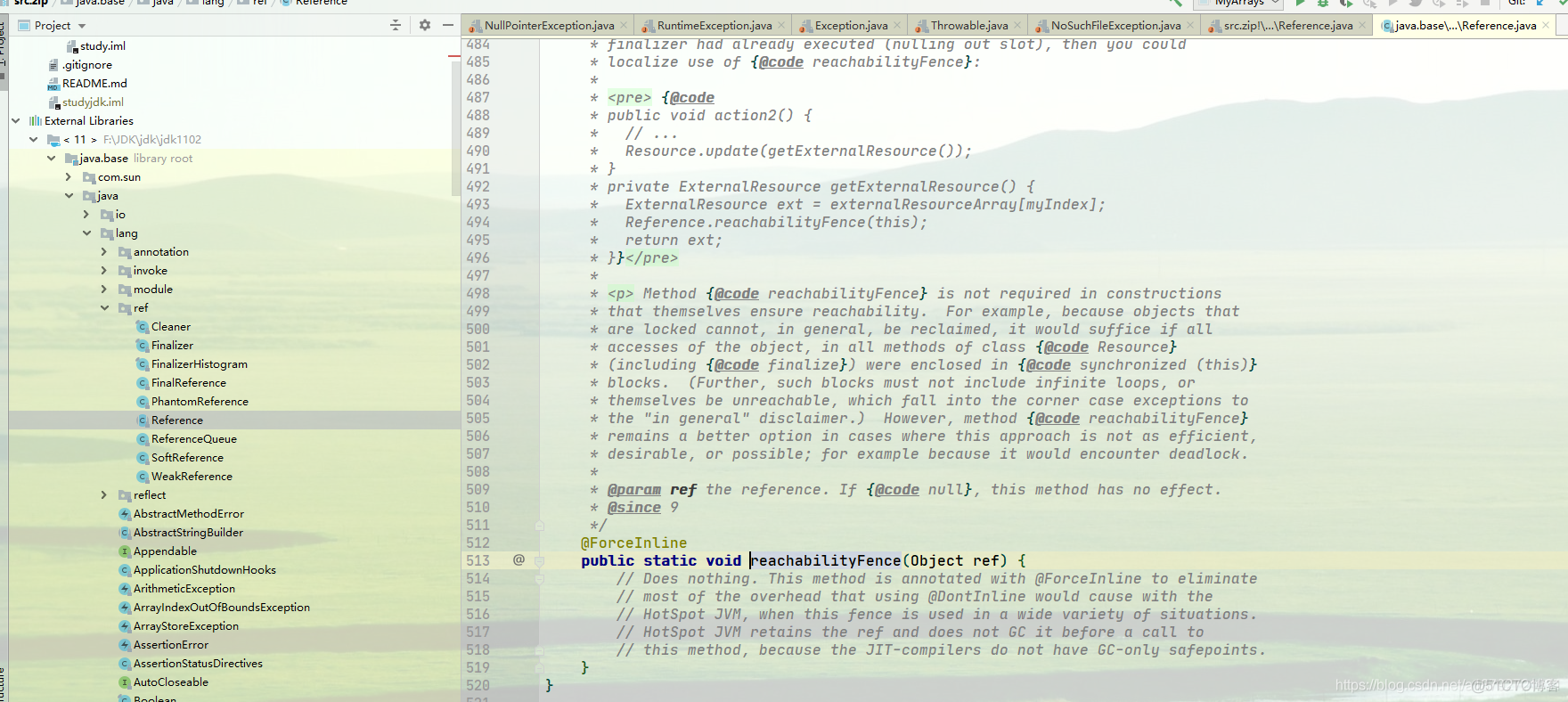Collapse the lang package
Screen dimensions: 1568x702
click(x=87, y=233)
